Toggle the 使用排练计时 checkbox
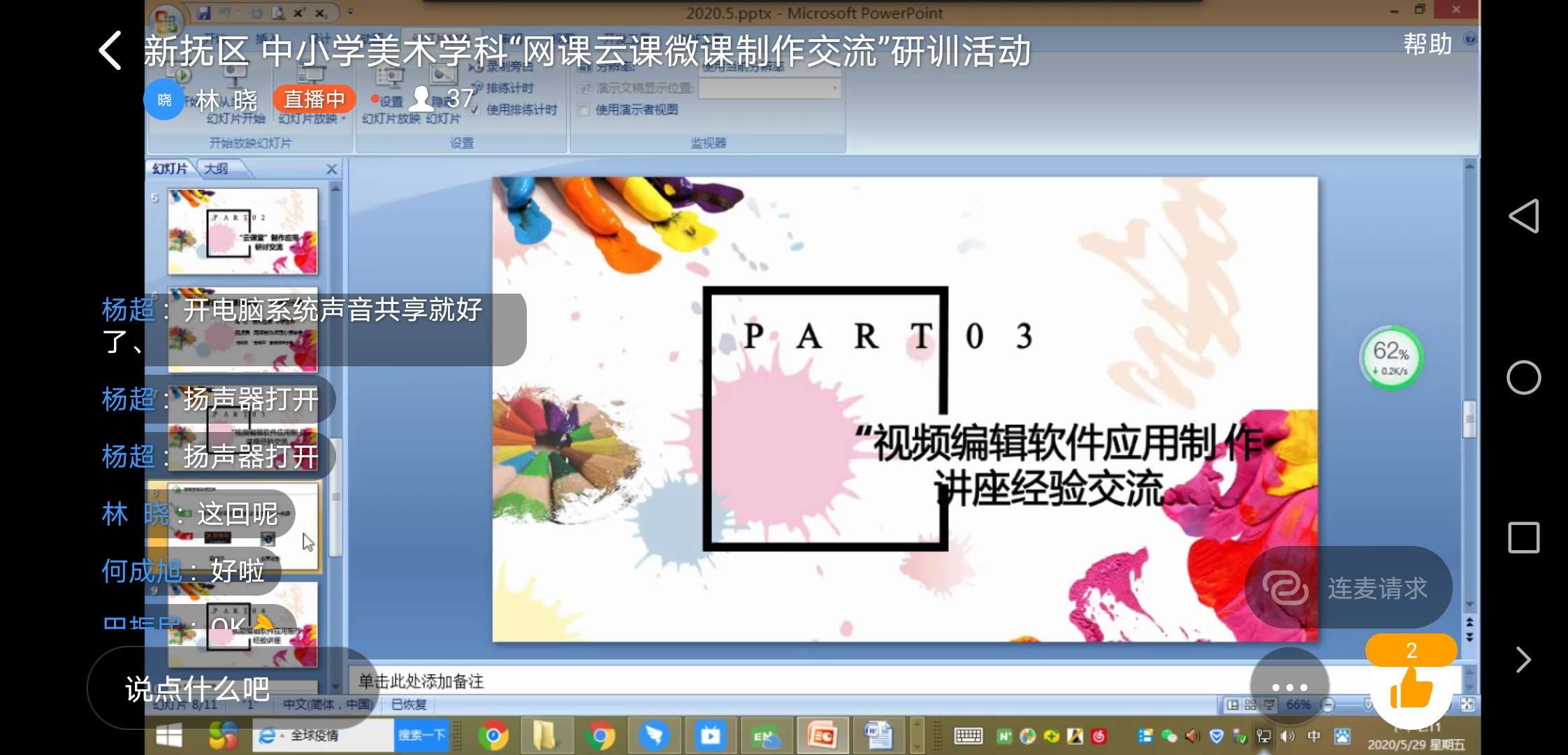This screenshot has width=1568, height=755. click(476, 110)
